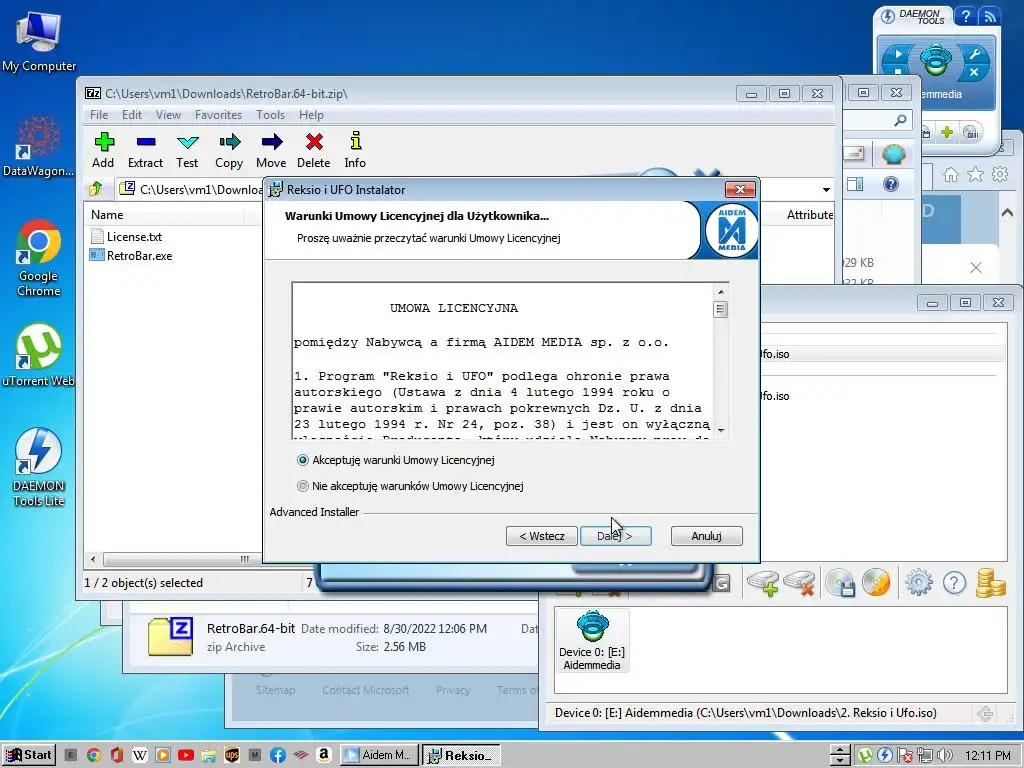Click the volume speaker icon in system tray

944,756
